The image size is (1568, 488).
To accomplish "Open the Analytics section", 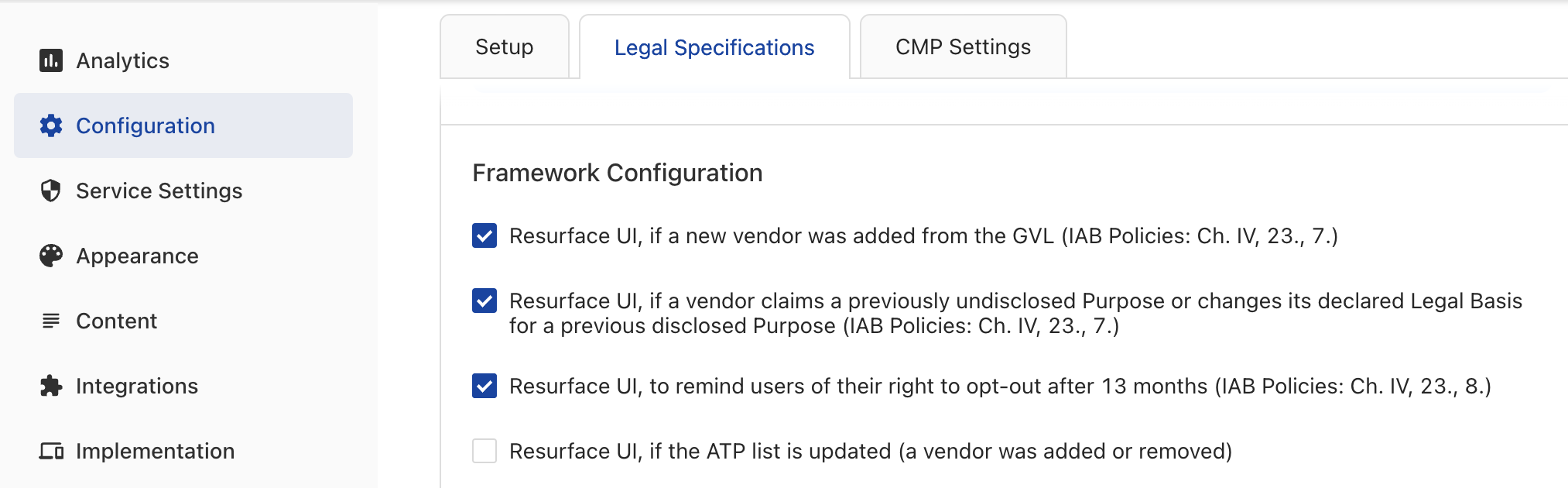I will coord(122,60).
